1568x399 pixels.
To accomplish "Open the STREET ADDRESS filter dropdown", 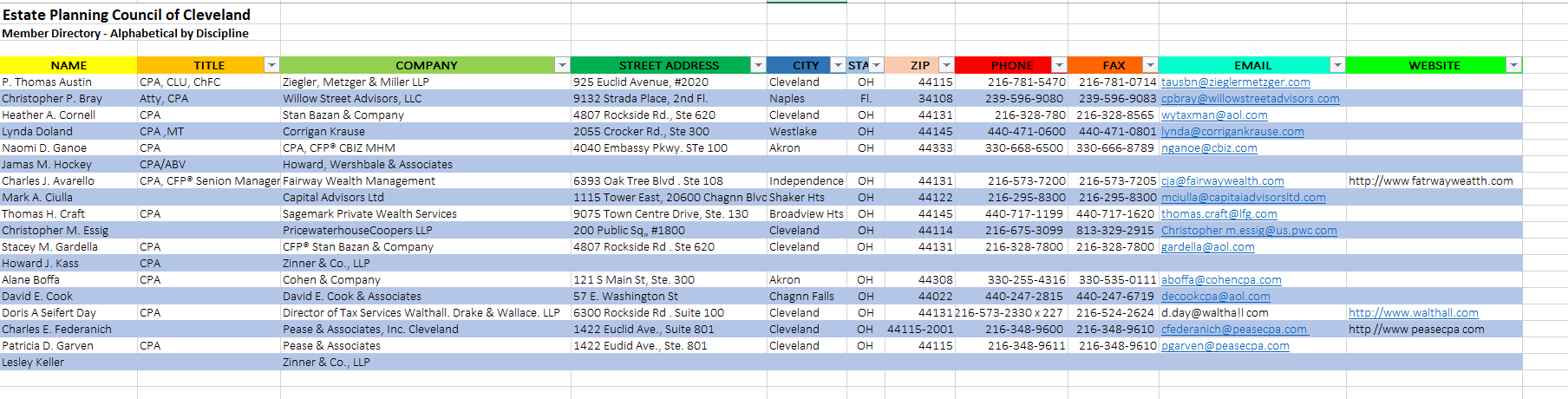I will (758, 65).
